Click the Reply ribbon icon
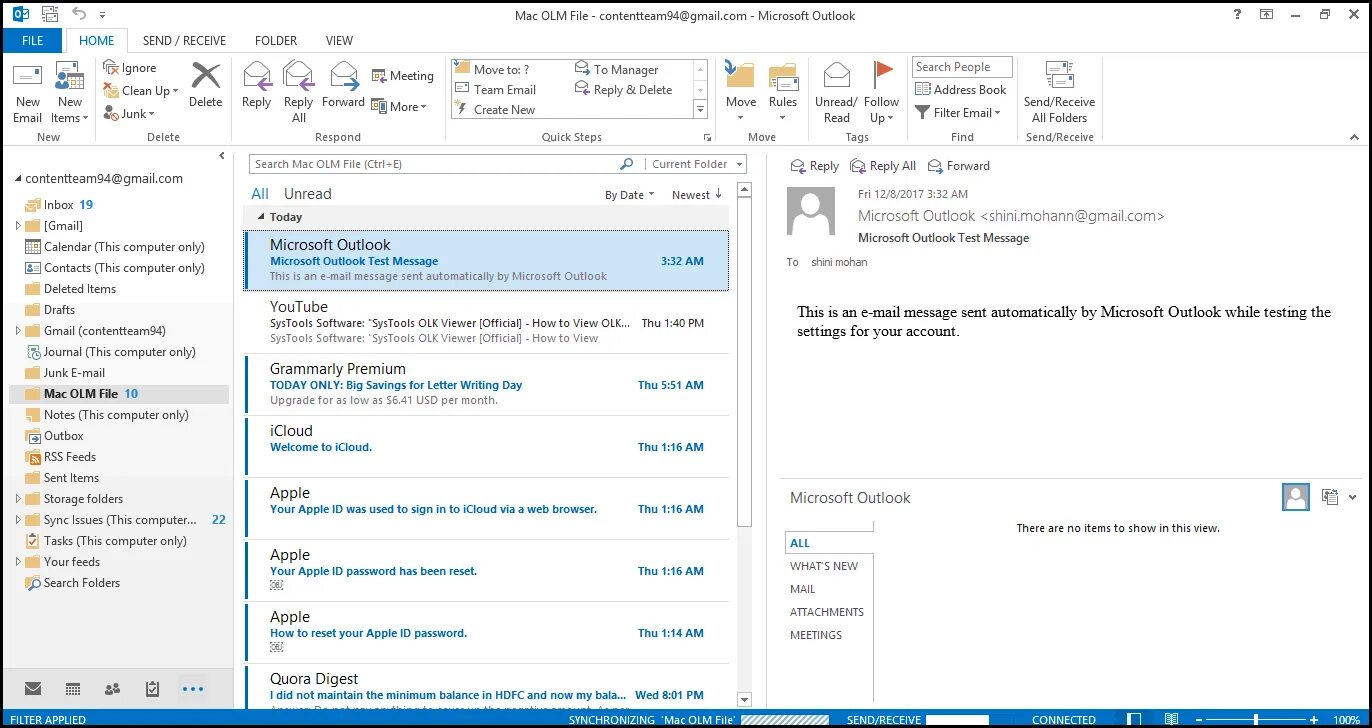Viewport: 1372px width, 728px height. pos(257,77)
